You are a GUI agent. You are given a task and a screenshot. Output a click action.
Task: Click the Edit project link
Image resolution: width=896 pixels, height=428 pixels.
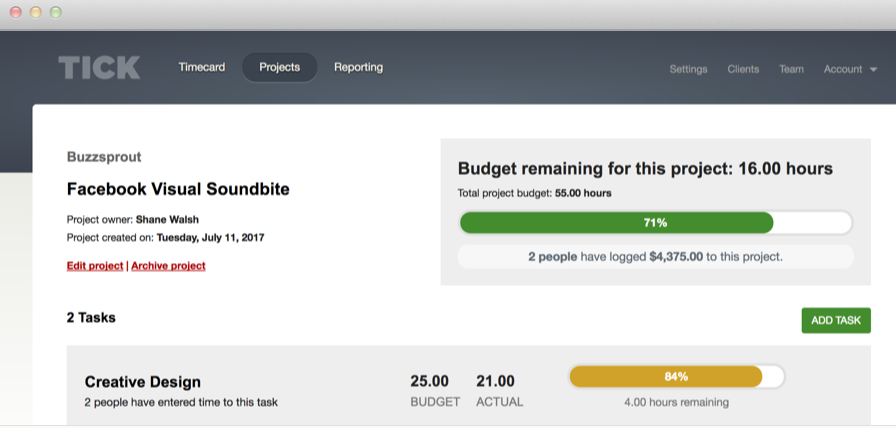pos(95,266)
